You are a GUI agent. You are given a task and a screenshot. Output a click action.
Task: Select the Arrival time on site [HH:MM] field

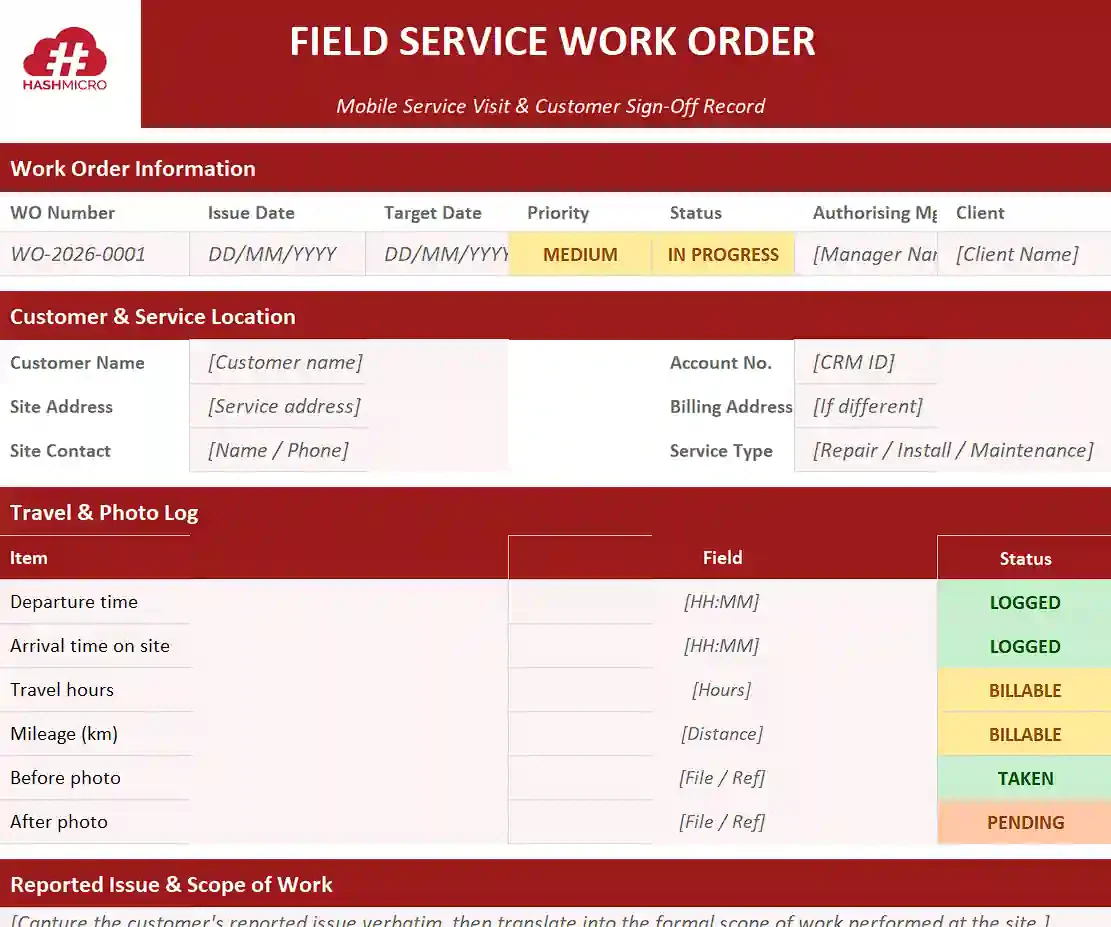(x=723, y=646)
